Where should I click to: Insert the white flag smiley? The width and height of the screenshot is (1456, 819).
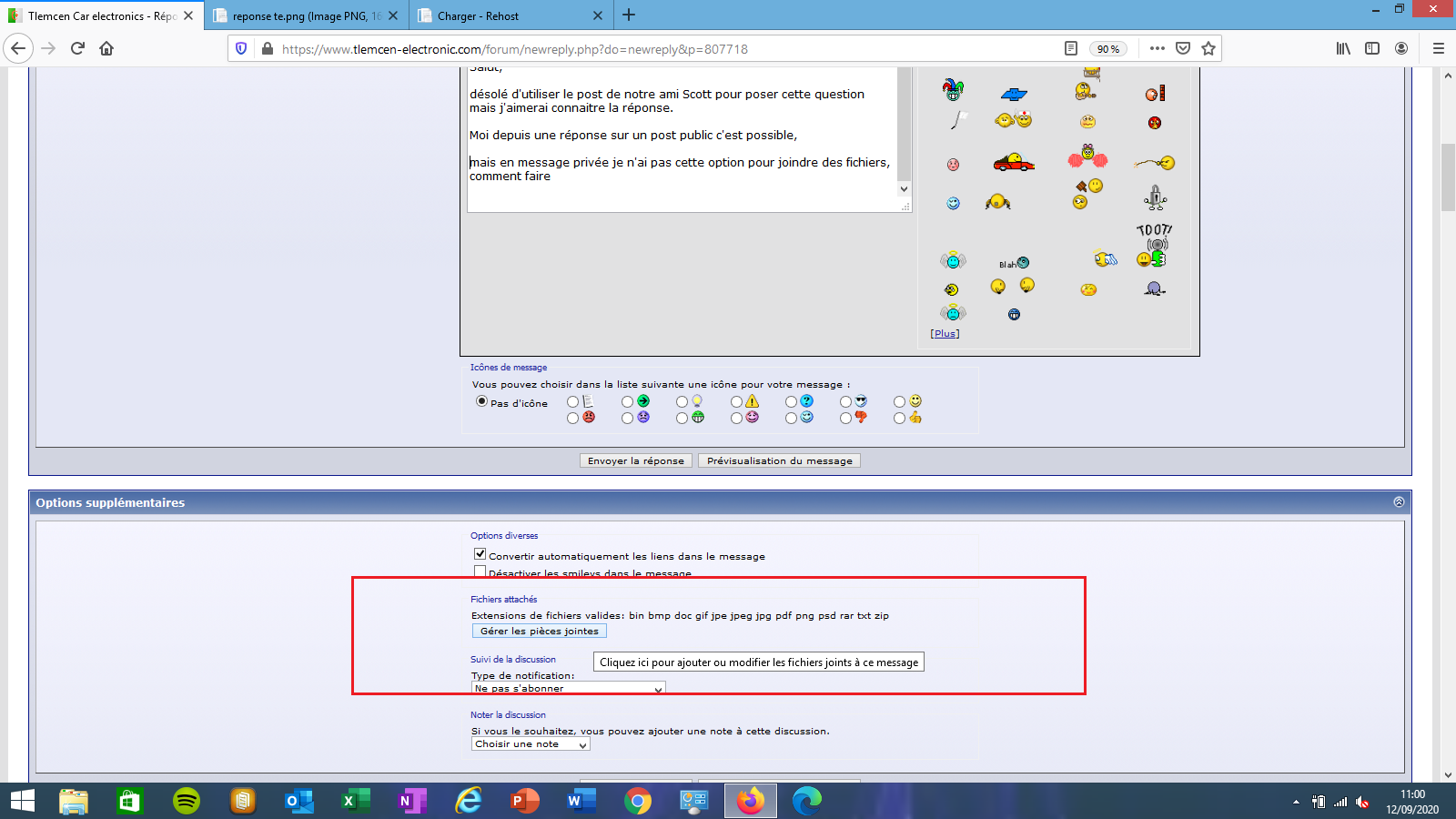tap(958, 119)
